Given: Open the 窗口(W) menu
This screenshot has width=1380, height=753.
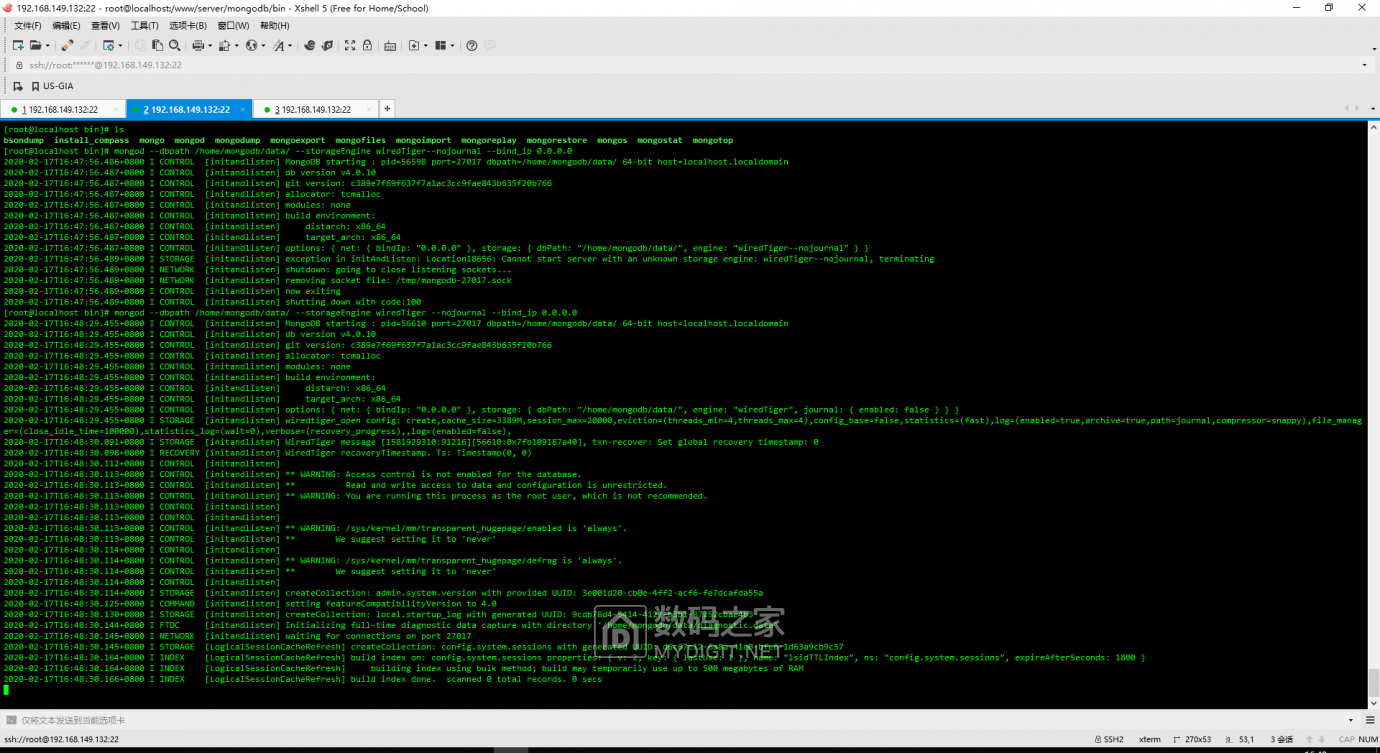Looking at the screenshot, I should tap(234, 25).
